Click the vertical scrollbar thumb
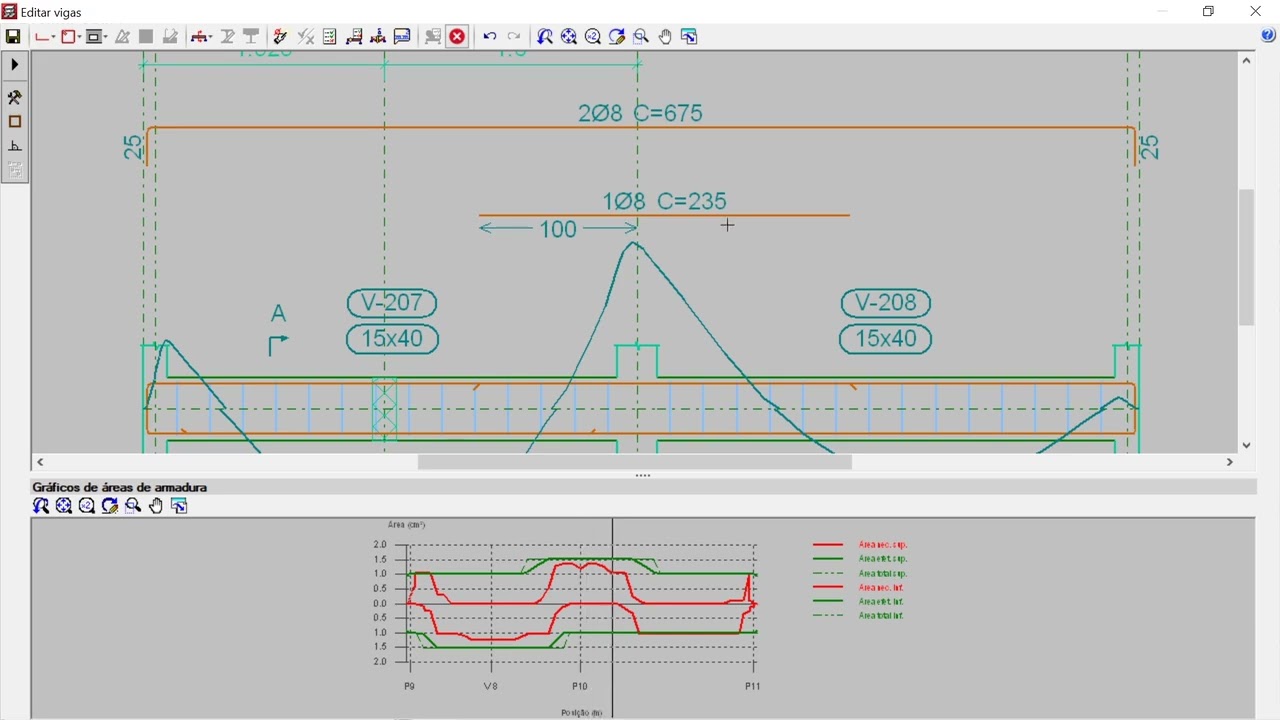The width and height of the screenshot is (1280, 720). (x=1247, y=257)
